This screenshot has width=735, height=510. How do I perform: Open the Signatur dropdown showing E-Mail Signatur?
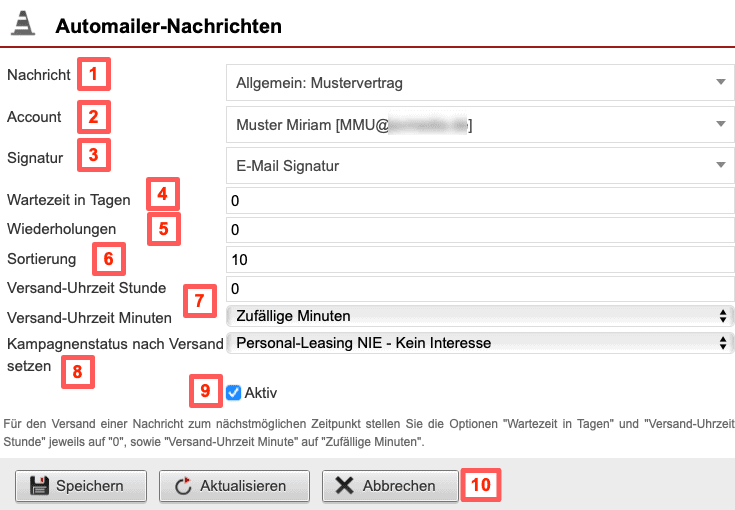pos(480,166)
